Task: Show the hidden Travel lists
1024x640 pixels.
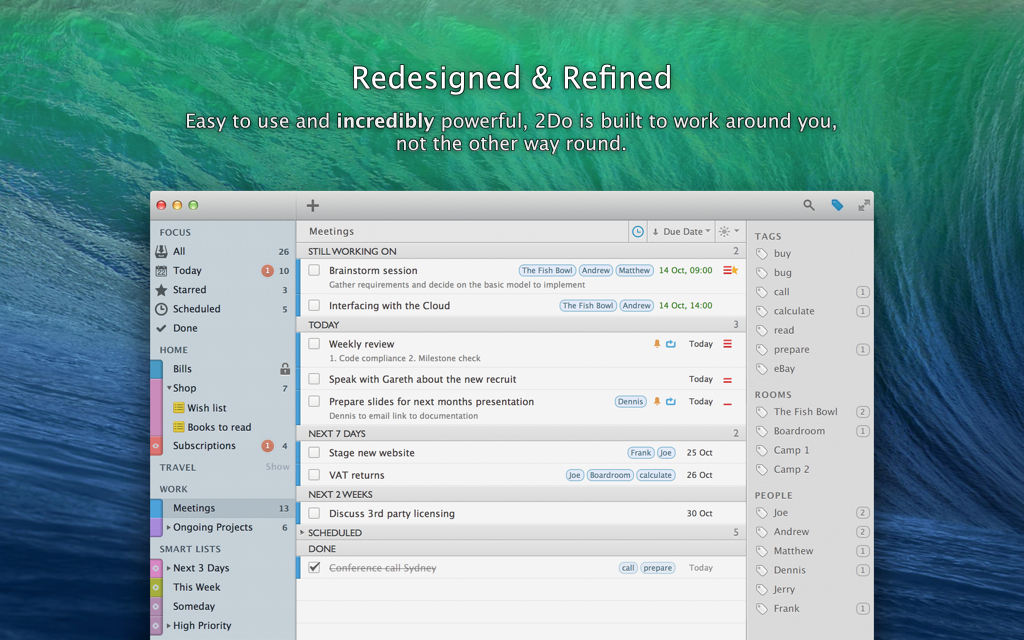Action: 278,467
